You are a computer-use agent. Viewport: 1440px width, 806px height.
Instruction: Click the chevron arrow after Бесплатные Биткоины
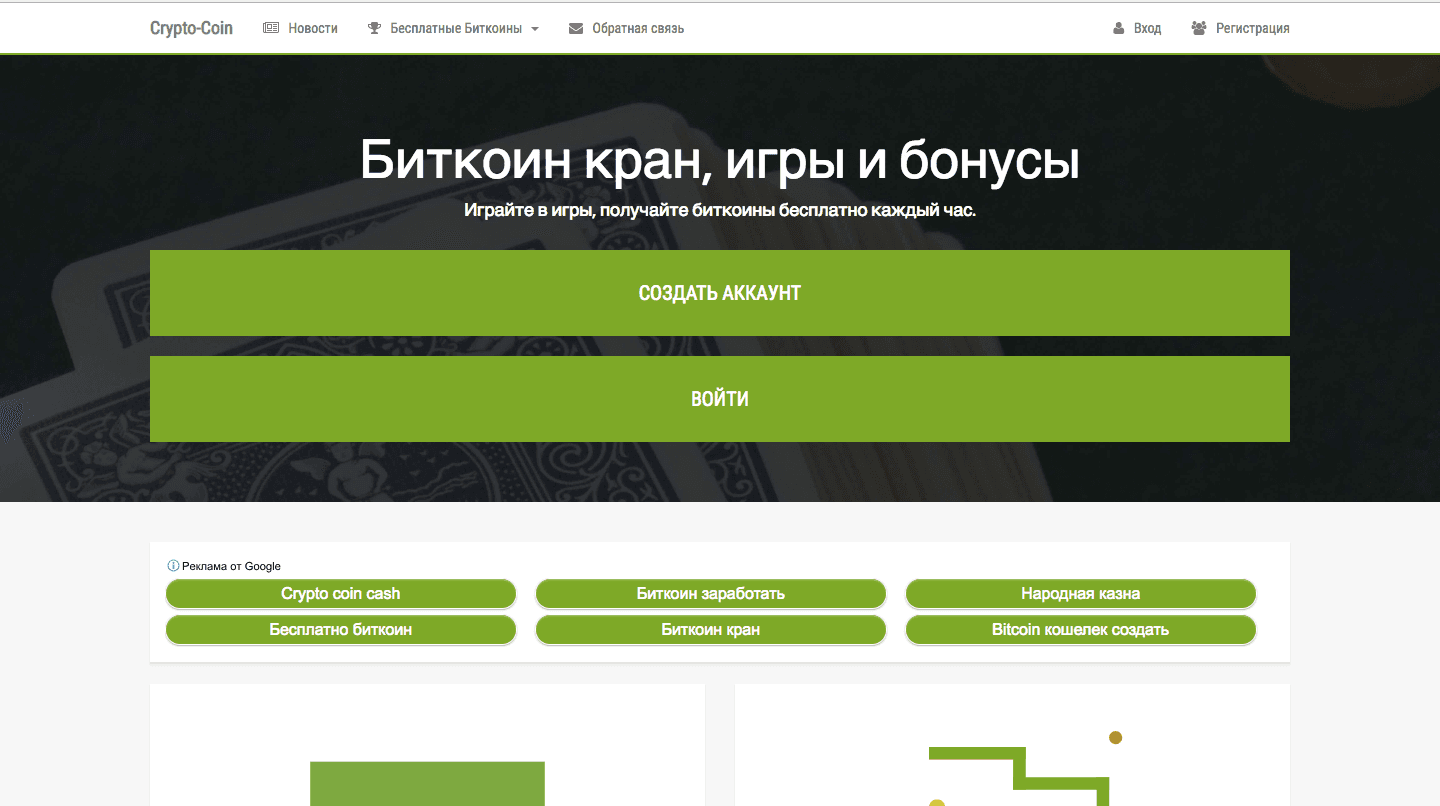pyautogui.click(x=535, y=28)
